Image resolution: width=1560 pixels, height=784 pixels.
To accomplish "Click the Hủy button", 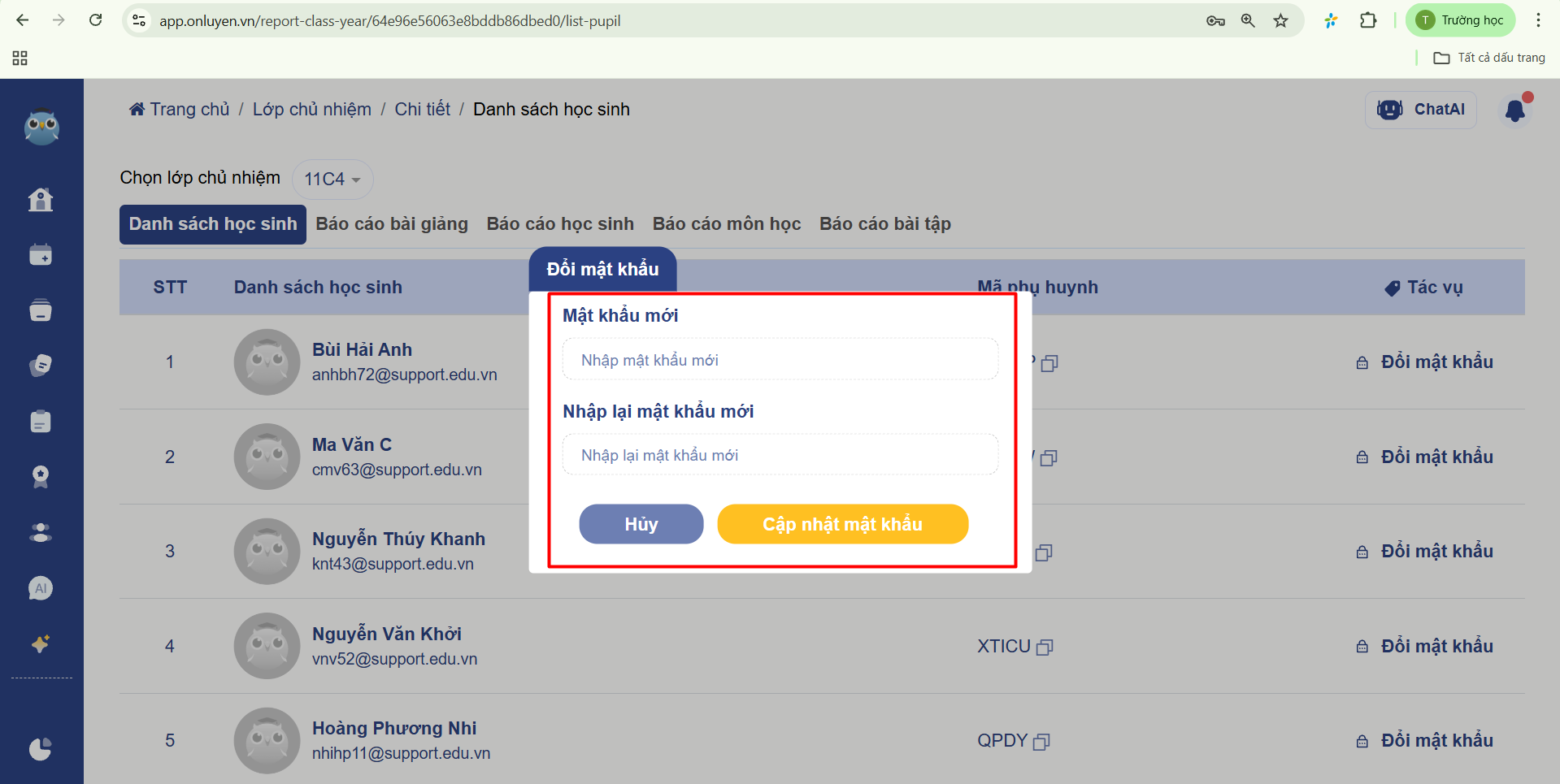I will tap(641, 524).
